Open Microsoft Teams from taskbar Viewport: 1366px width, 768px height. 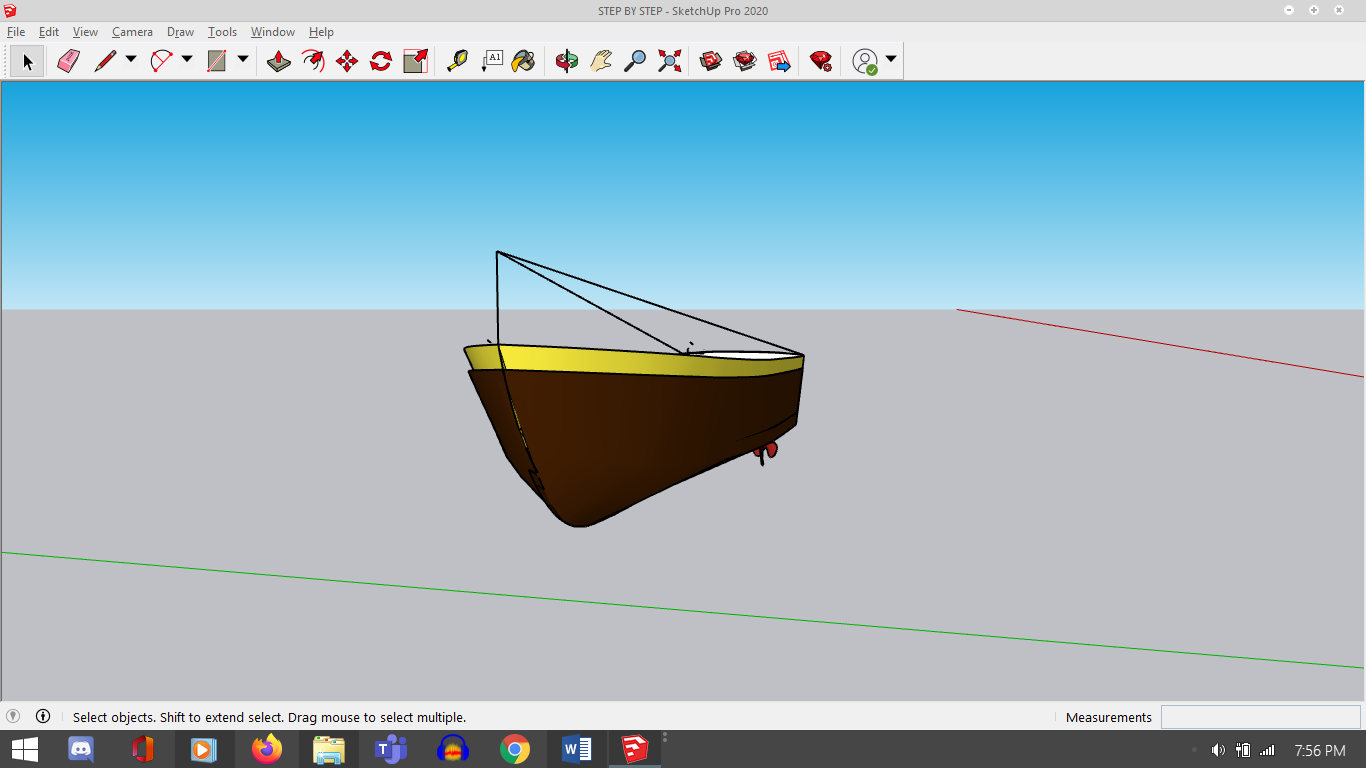390,749
